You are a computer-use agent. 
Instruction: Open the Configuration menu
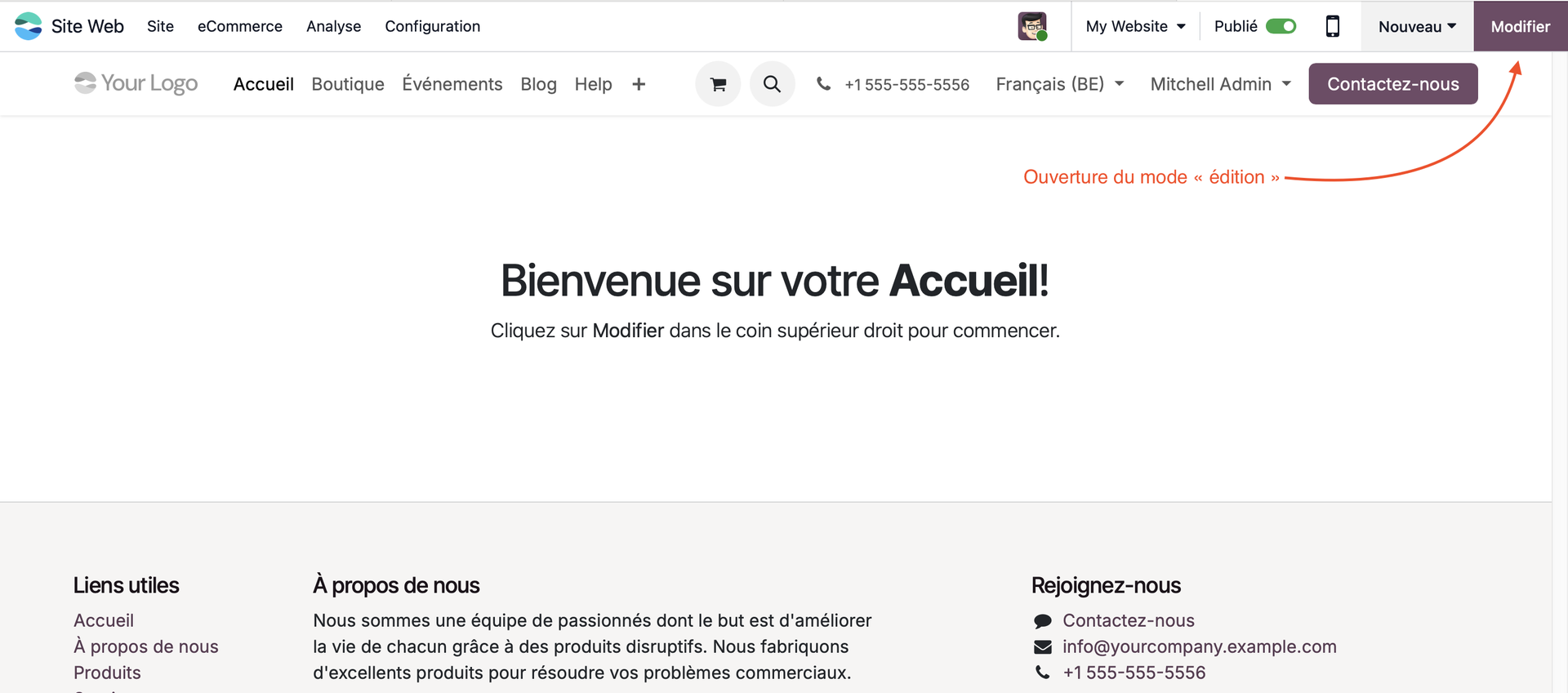coord(432,26)
